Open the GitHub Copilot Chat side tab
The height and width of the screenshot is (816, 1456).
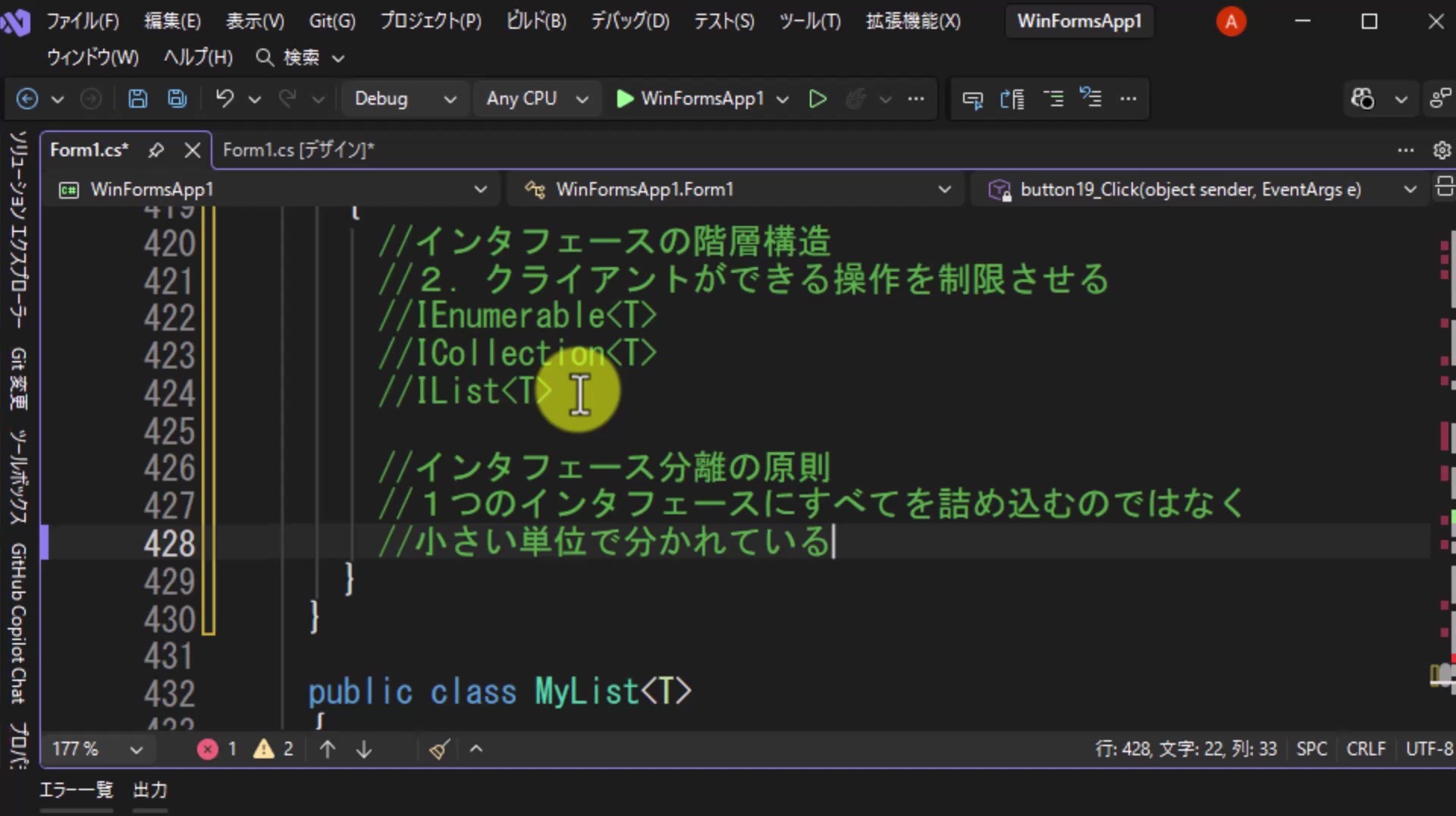18,623
